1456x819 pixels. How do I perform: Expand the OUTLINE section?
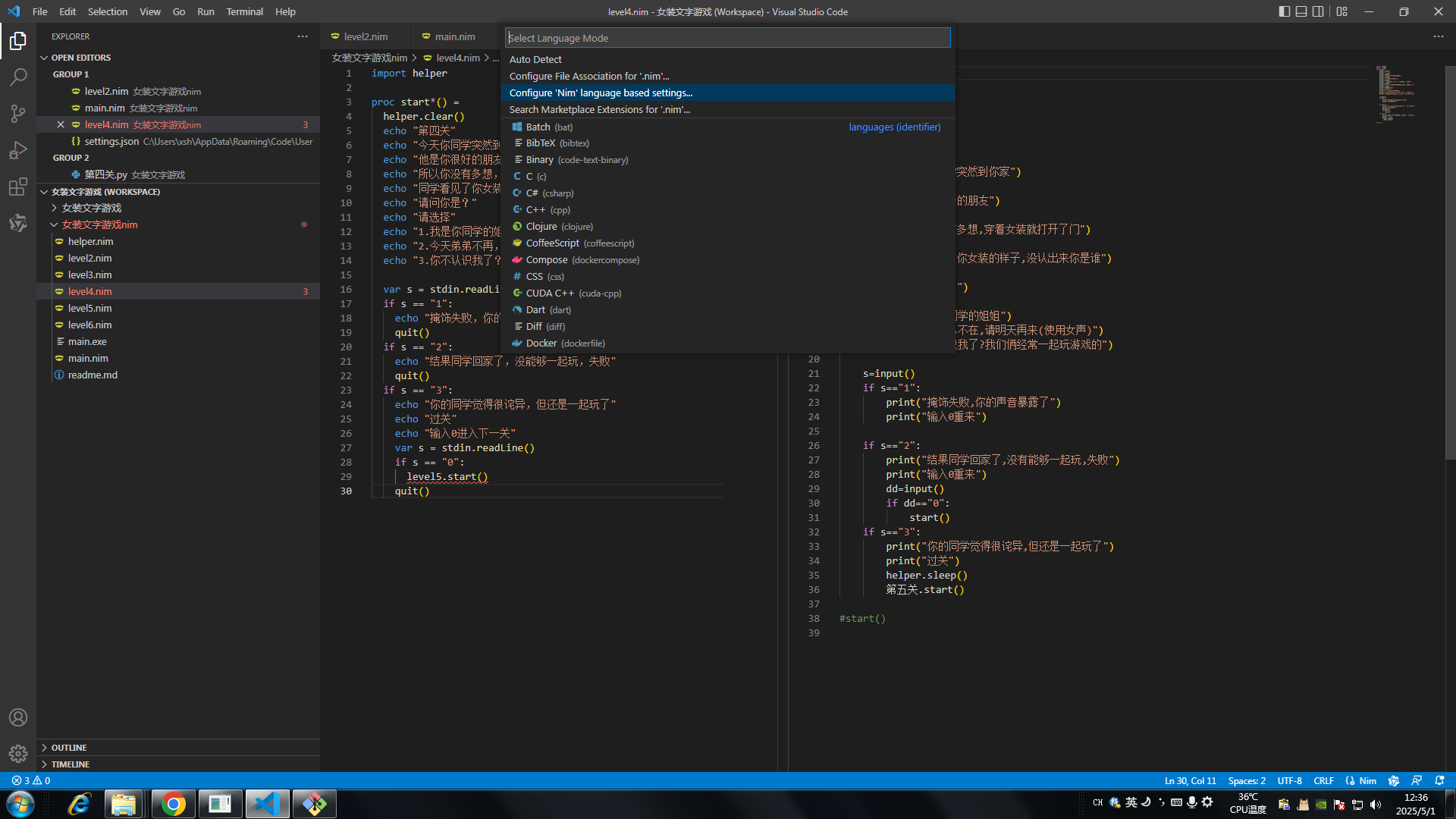pyautogui.click(x=69, y=748)
